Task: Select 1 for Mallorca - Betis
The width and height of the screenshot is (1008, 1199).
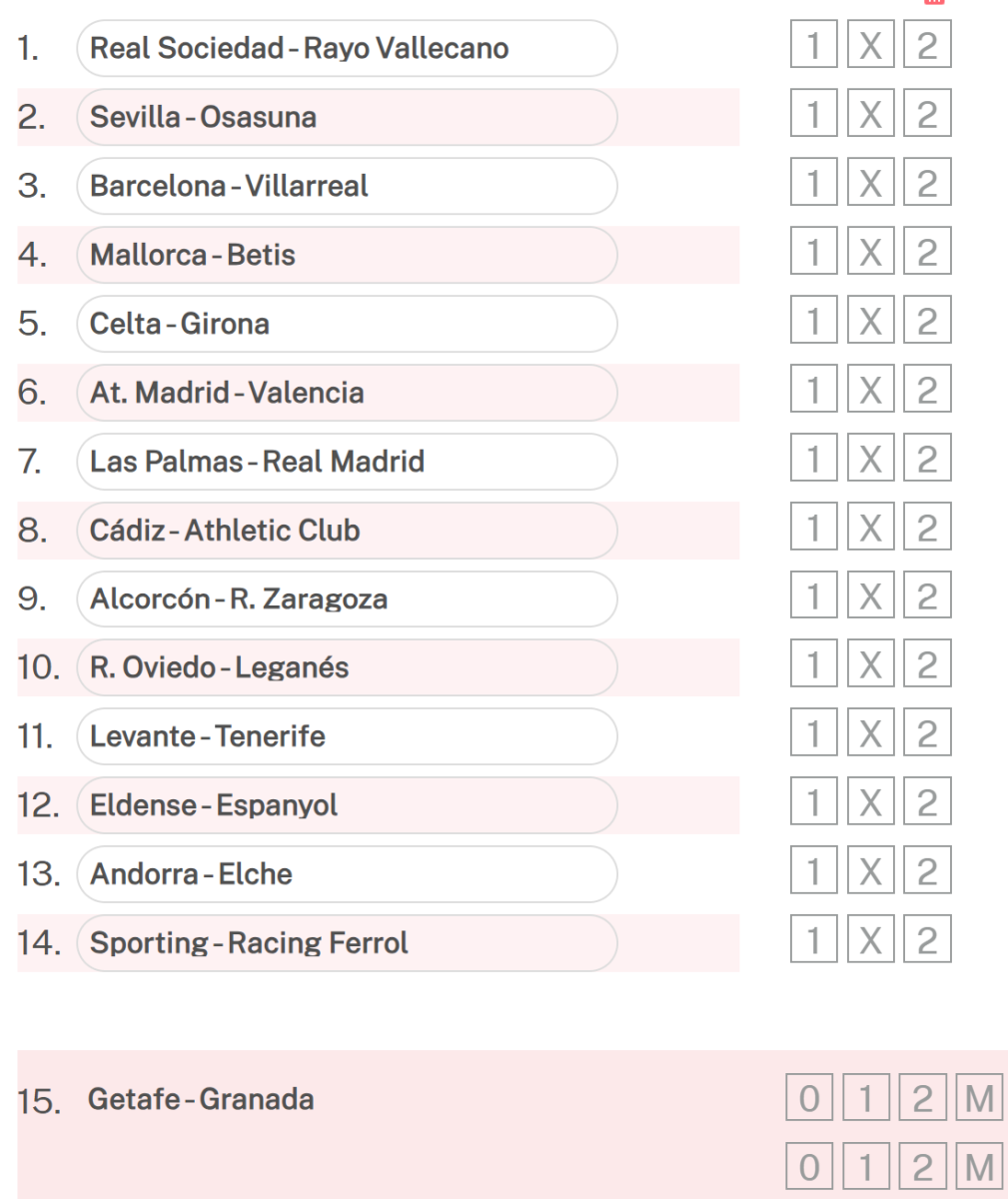Action: [813, 255]
